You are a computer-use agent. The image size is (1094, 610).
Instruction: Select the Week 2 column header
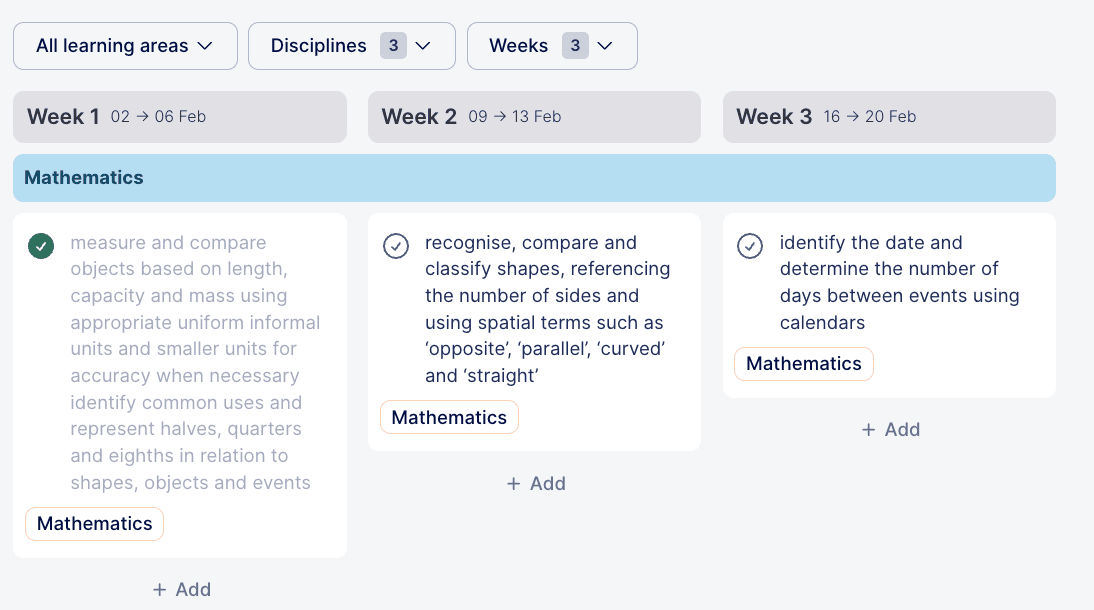(534, 117)
